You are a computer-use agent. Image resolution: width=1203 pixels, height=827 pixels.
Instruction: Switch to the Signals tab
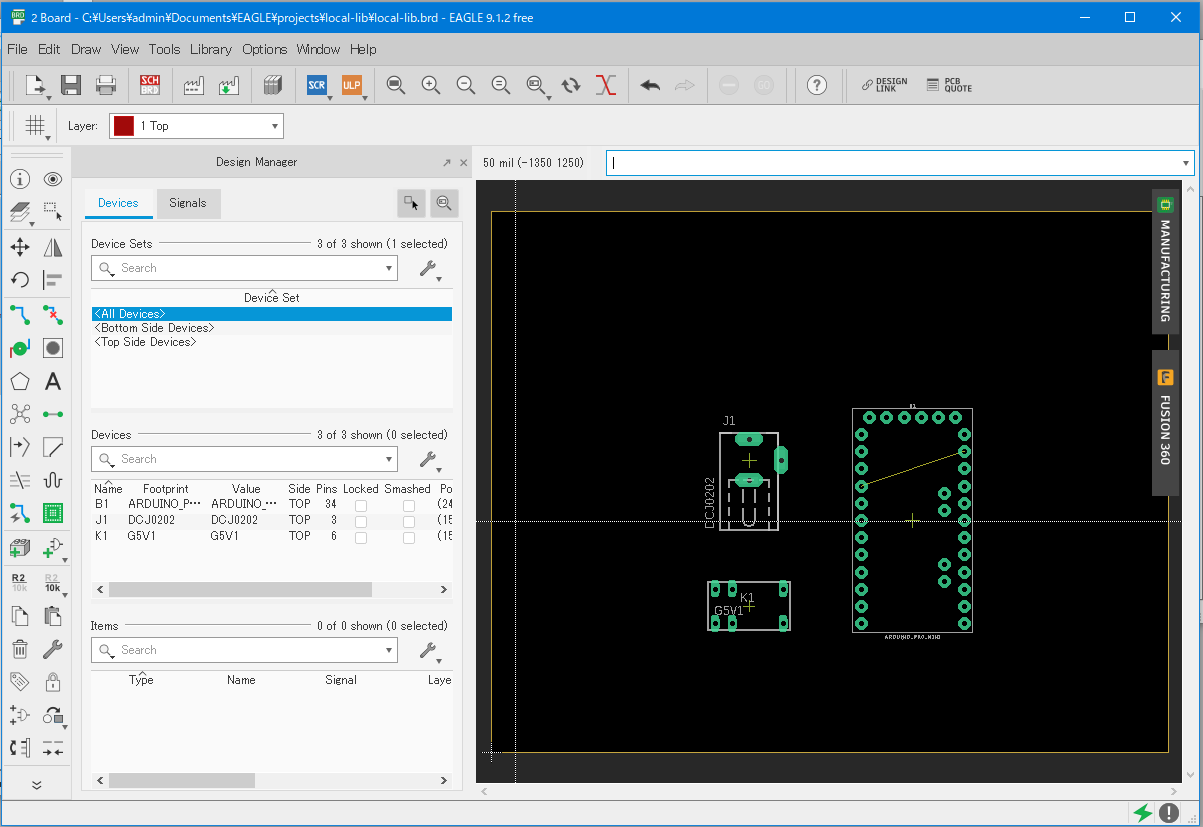point(188,203)
